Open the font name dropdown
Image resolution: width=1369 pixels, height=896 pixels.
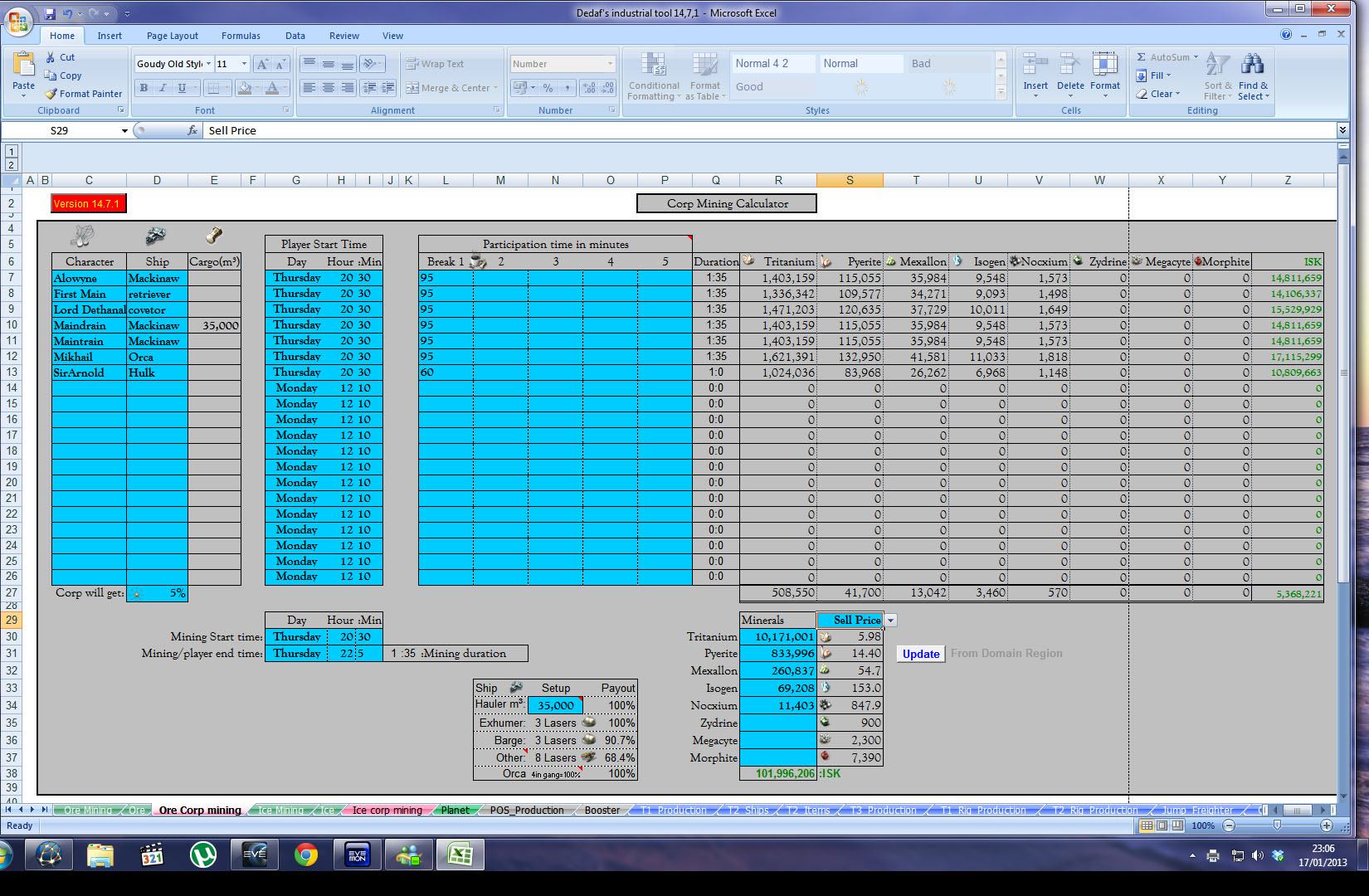pos(207,64)
